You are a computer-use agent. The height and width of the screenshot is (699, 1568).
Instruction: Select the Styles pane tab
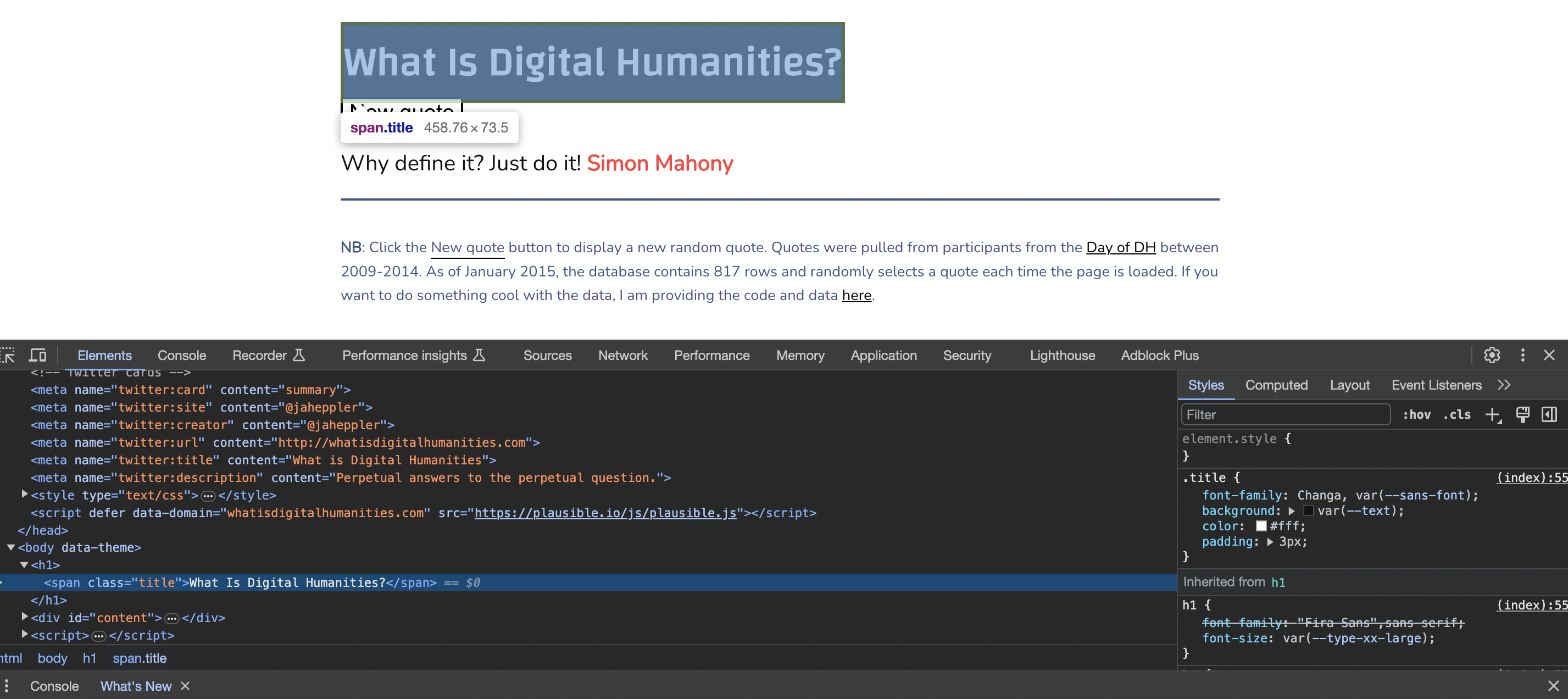pyautogui.click(x=1206, y=385)
